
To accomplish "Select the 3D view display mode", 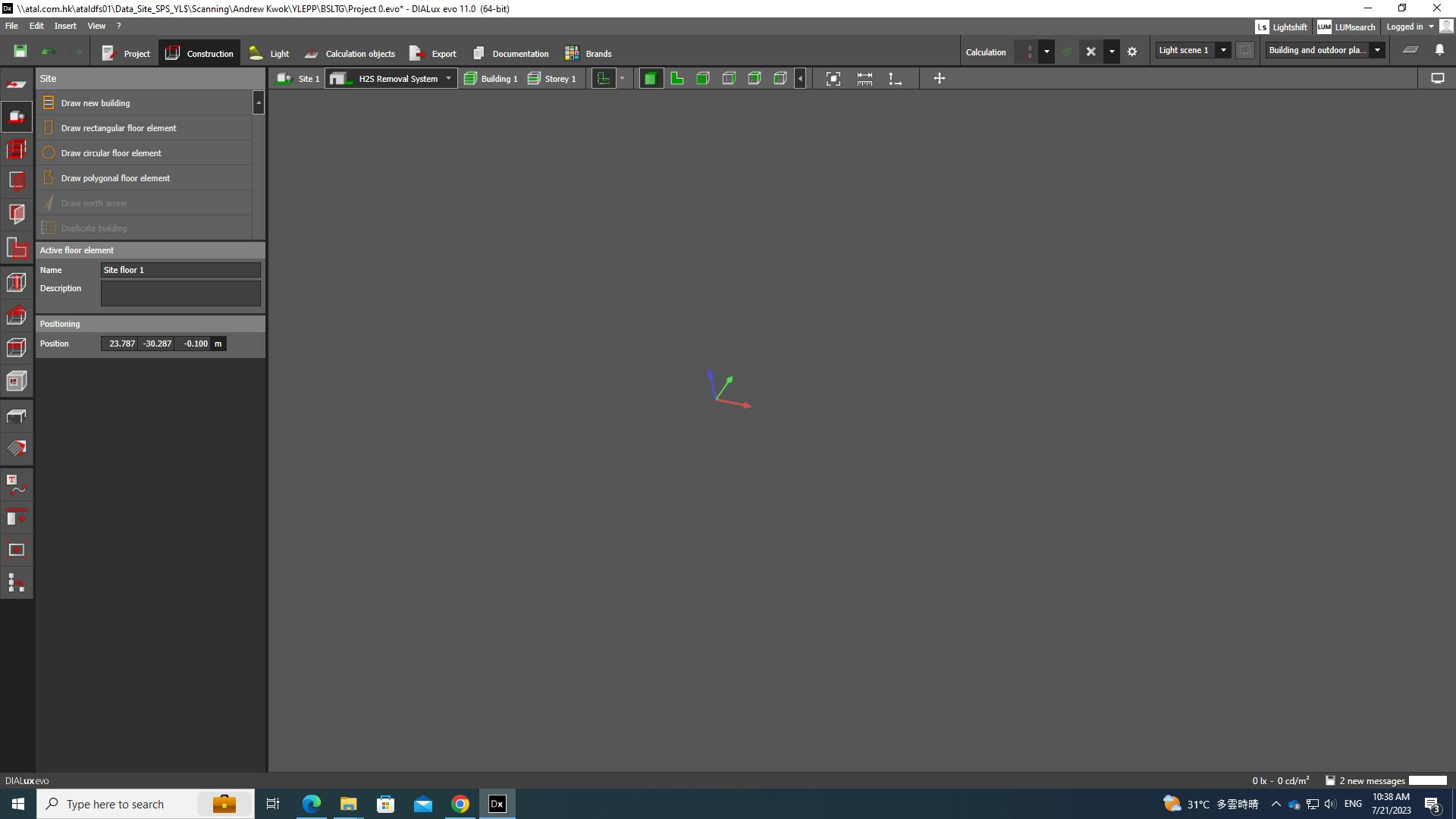I will [650, 79].
